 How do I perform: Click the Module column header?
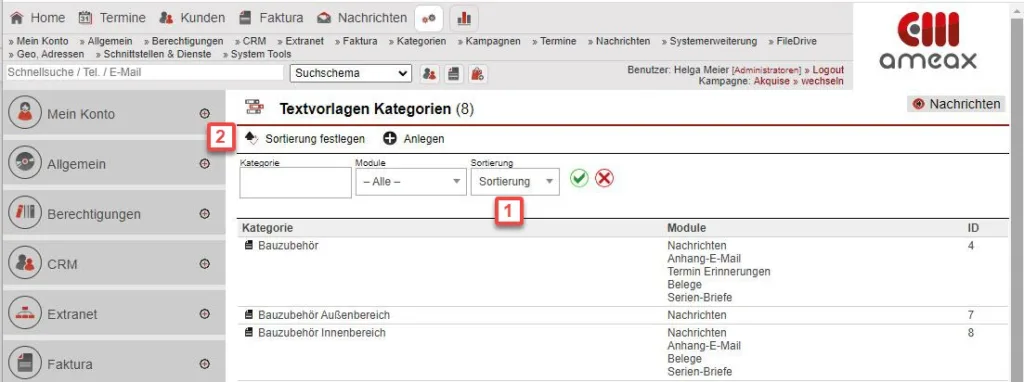686,228
